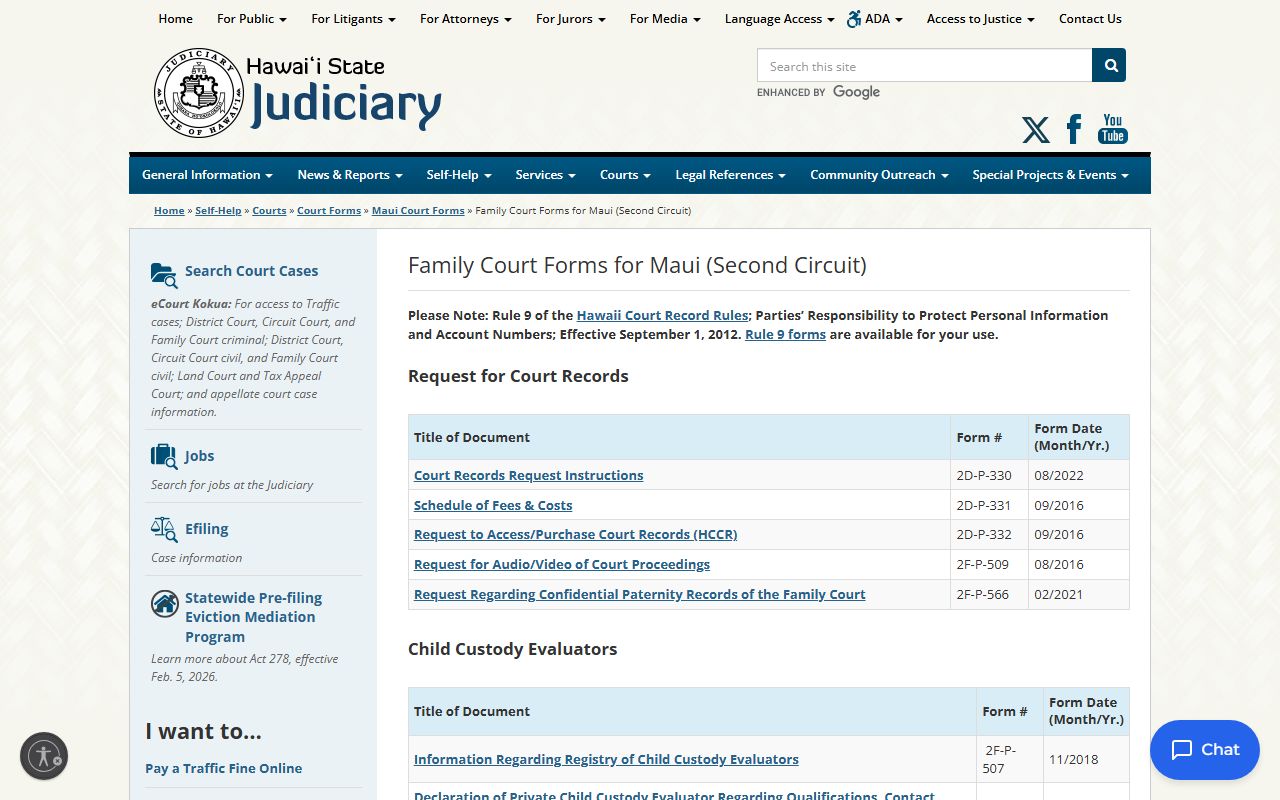Open Request to Access/Purchase Court Records (HCCR)
1280x800 pixels.
575,534
